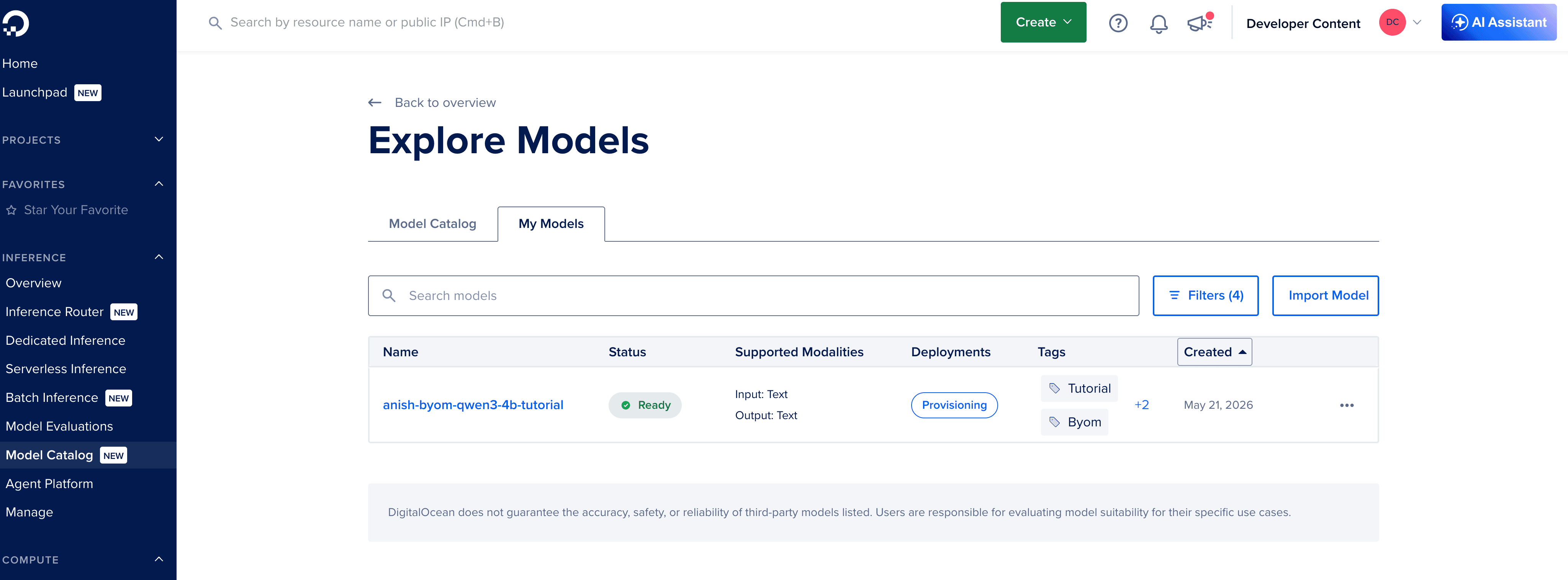Click the Deployments column header
Screen dimensions: 1568x580
click(x=950, y=352)
